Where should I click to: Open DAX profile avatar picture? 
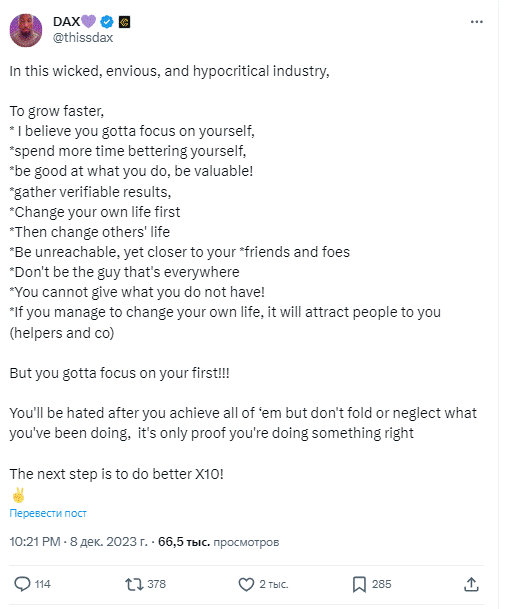[x=26, y=30]
